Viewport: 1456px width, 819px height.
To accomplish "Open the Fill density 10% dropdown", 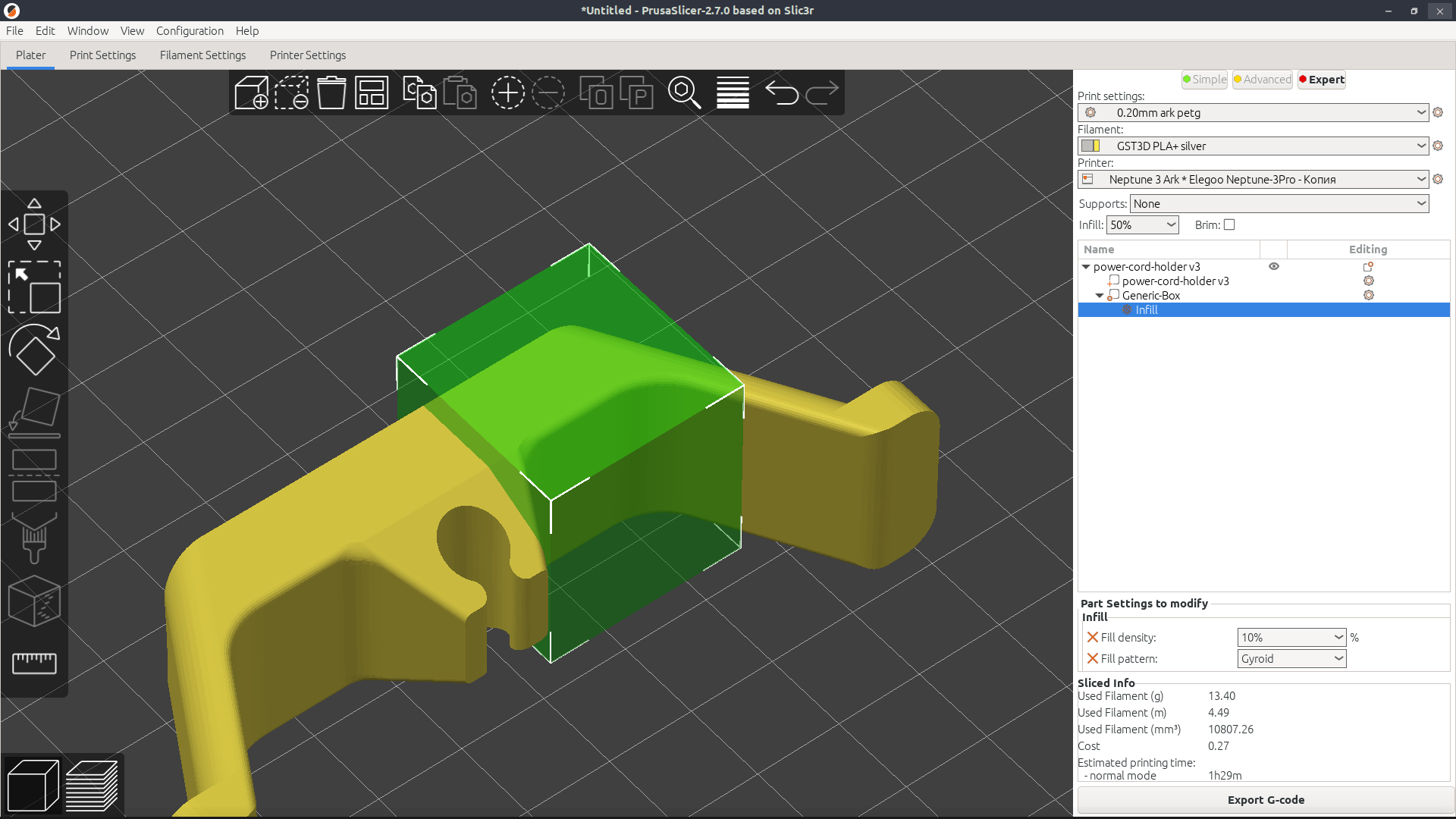I will click(x=1291, y=638).
